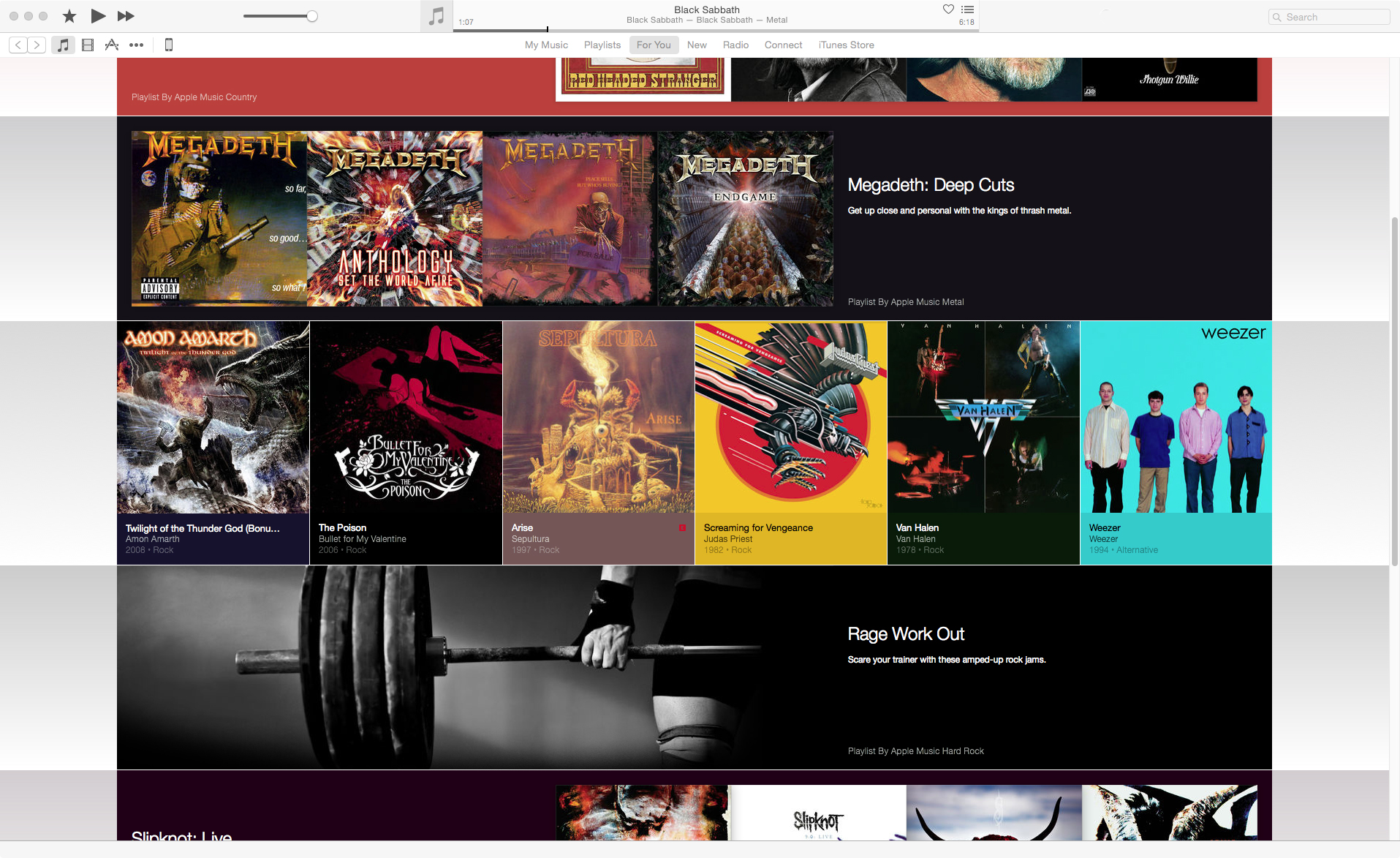Open Weezer album artwork

tap(1176, 417)
